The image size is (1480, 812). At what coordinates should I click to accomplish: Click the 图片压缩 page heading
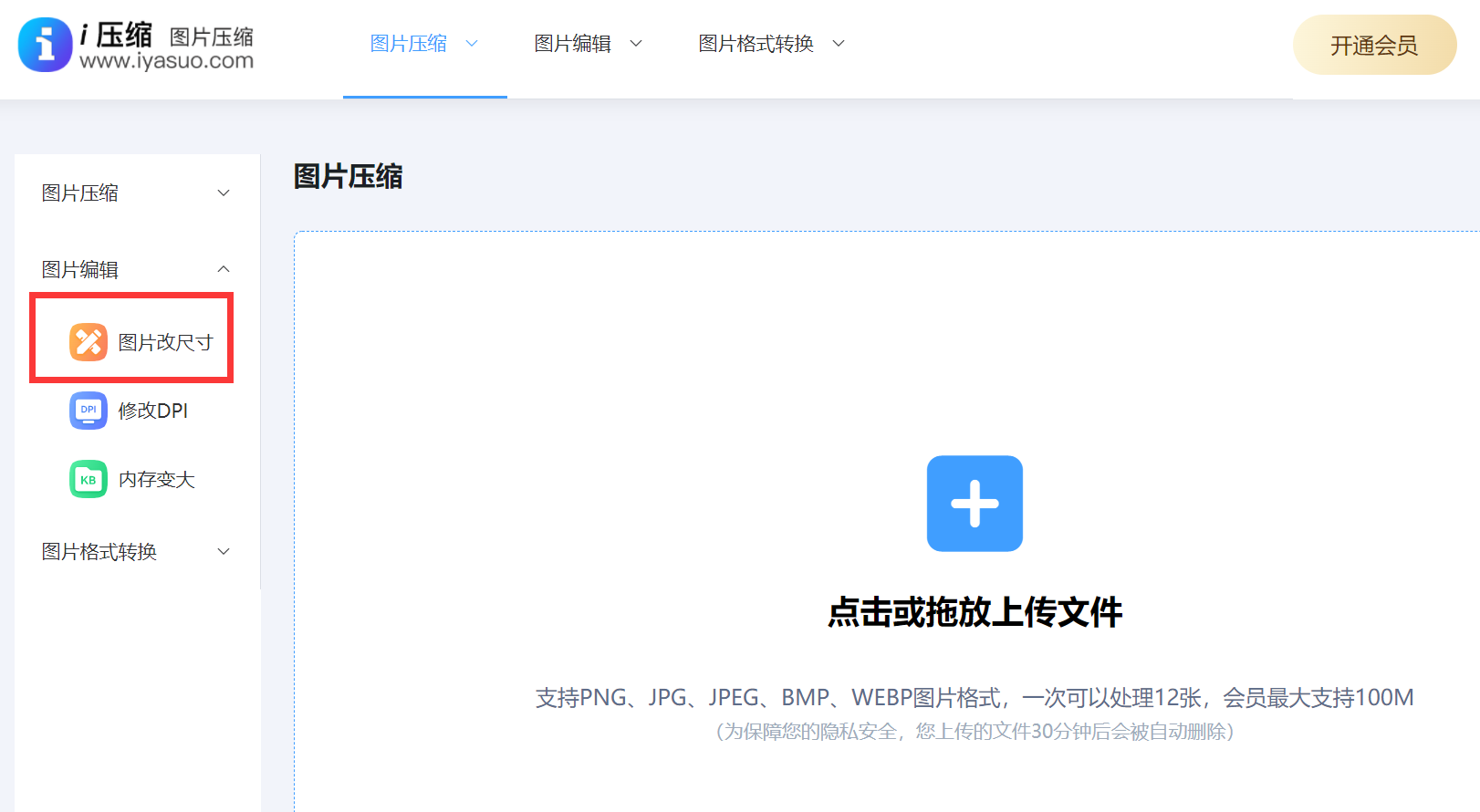[x=348, y=176]
